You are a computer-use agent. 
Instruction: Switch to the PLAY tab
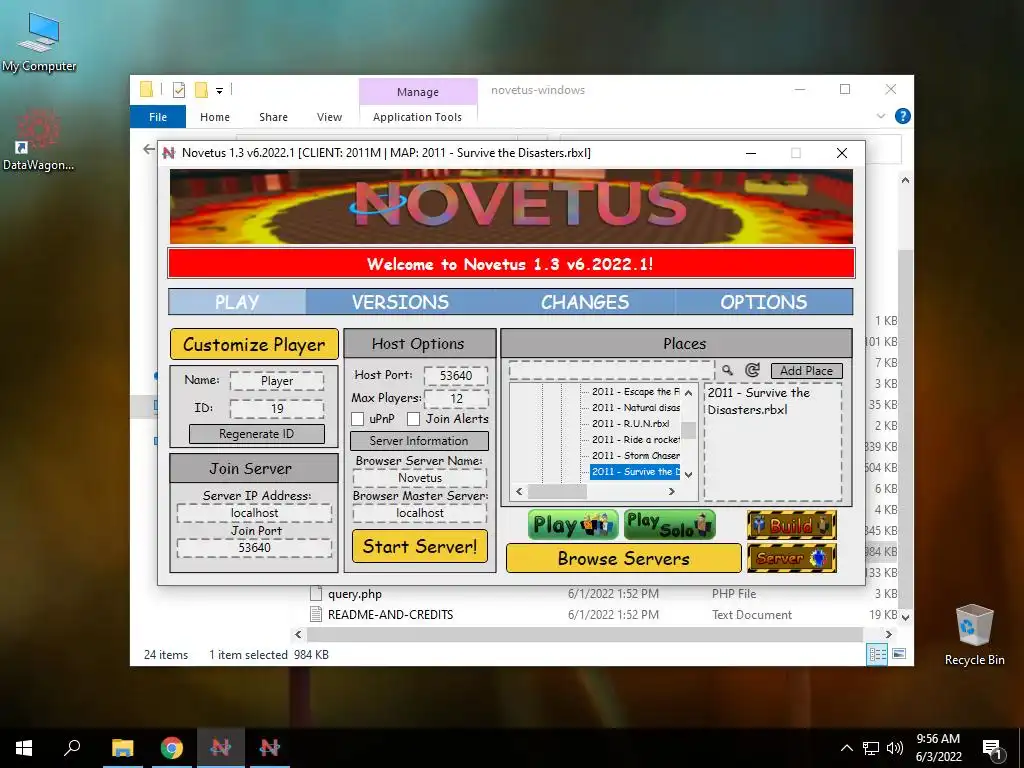point(237,302)
